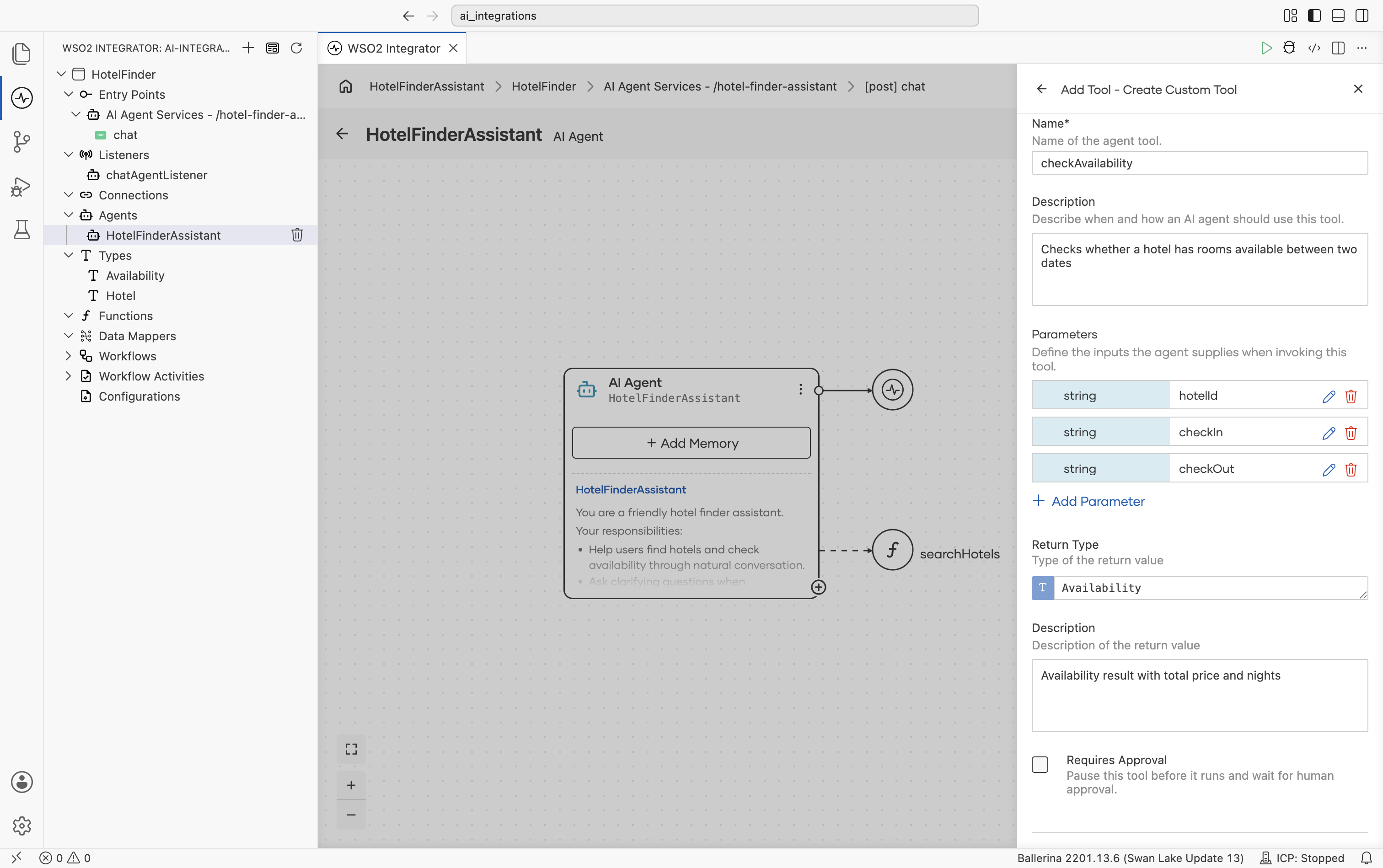
Task: Delete the HotelFinderAssistant agent with trash icon
Action: click(x=297, y=235)
